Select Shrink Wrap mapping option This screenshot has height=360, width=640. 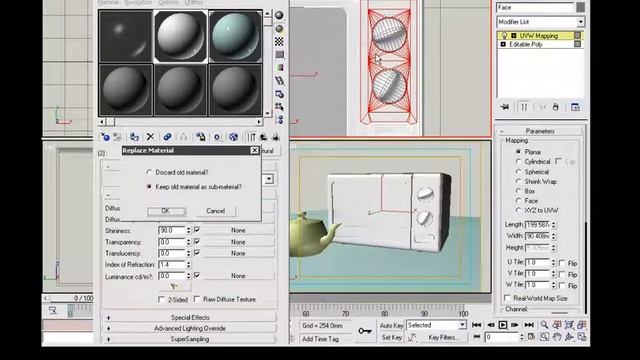(x=518, y=181)
